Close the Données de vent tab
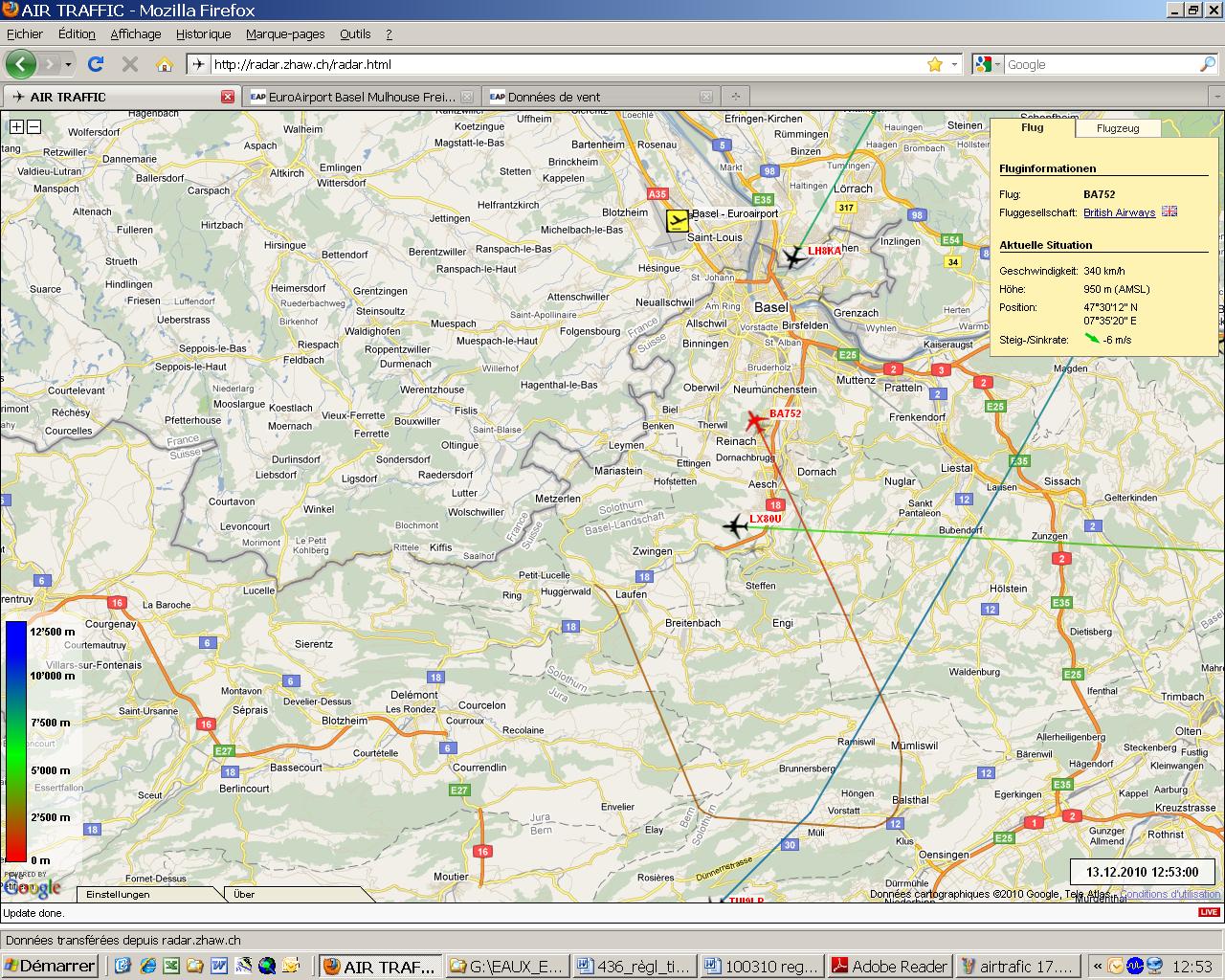1225x980 pixels. (706, 97)
